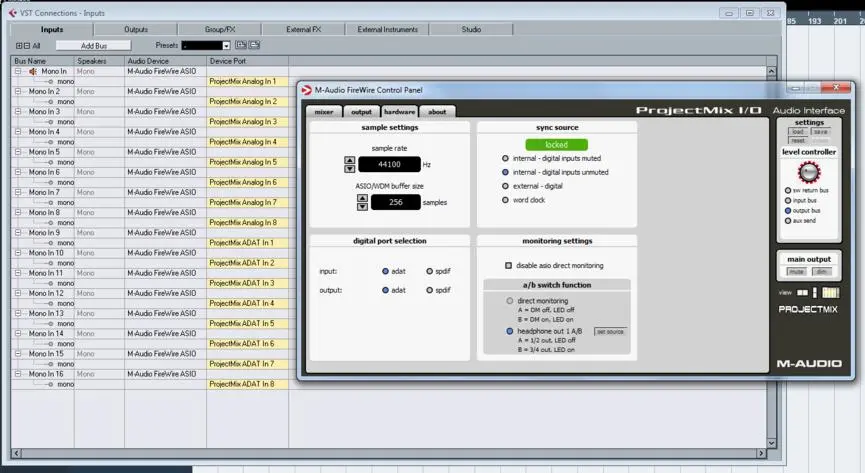The height and width of the screenshot is (473, 865).
Task: Click the reset settings button
Action: pos(798,141)
